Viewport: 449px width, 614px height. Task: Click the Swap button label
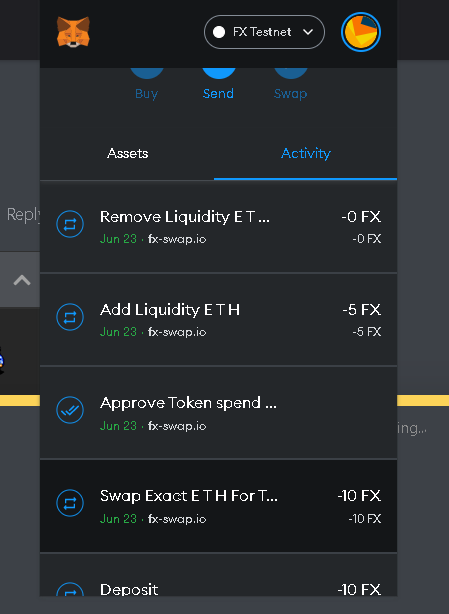pyautogui.click(x=290, y=94)
